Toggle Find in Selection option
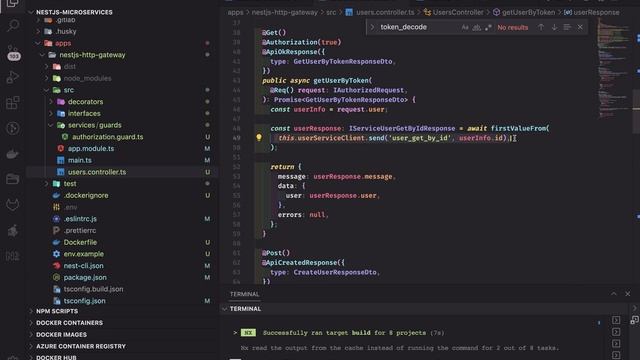This screenshot has width=640, height=360. [567, 27]
